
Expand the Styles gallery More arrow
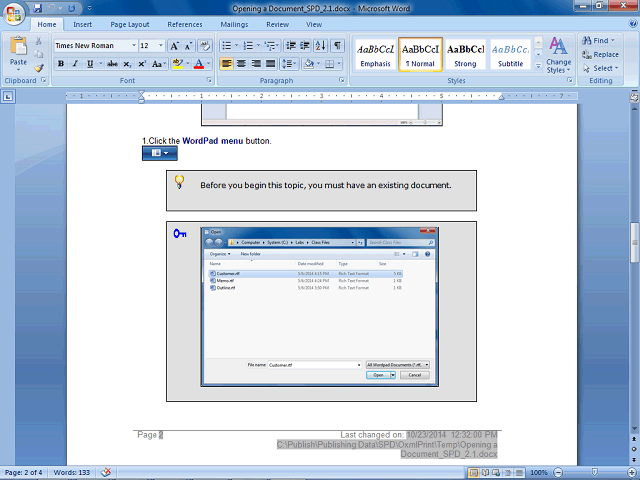pos(538,66)
